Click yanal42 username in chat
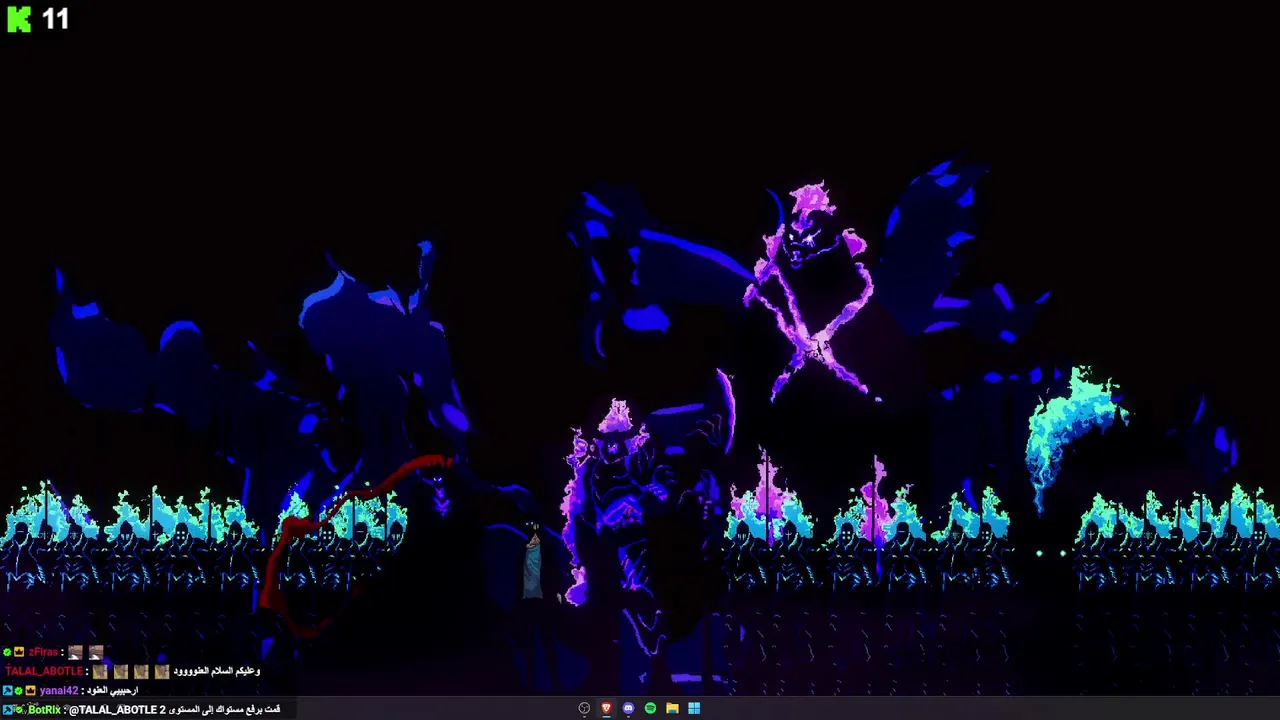The width and height of the screenshot is (1280, 720). 58,690
